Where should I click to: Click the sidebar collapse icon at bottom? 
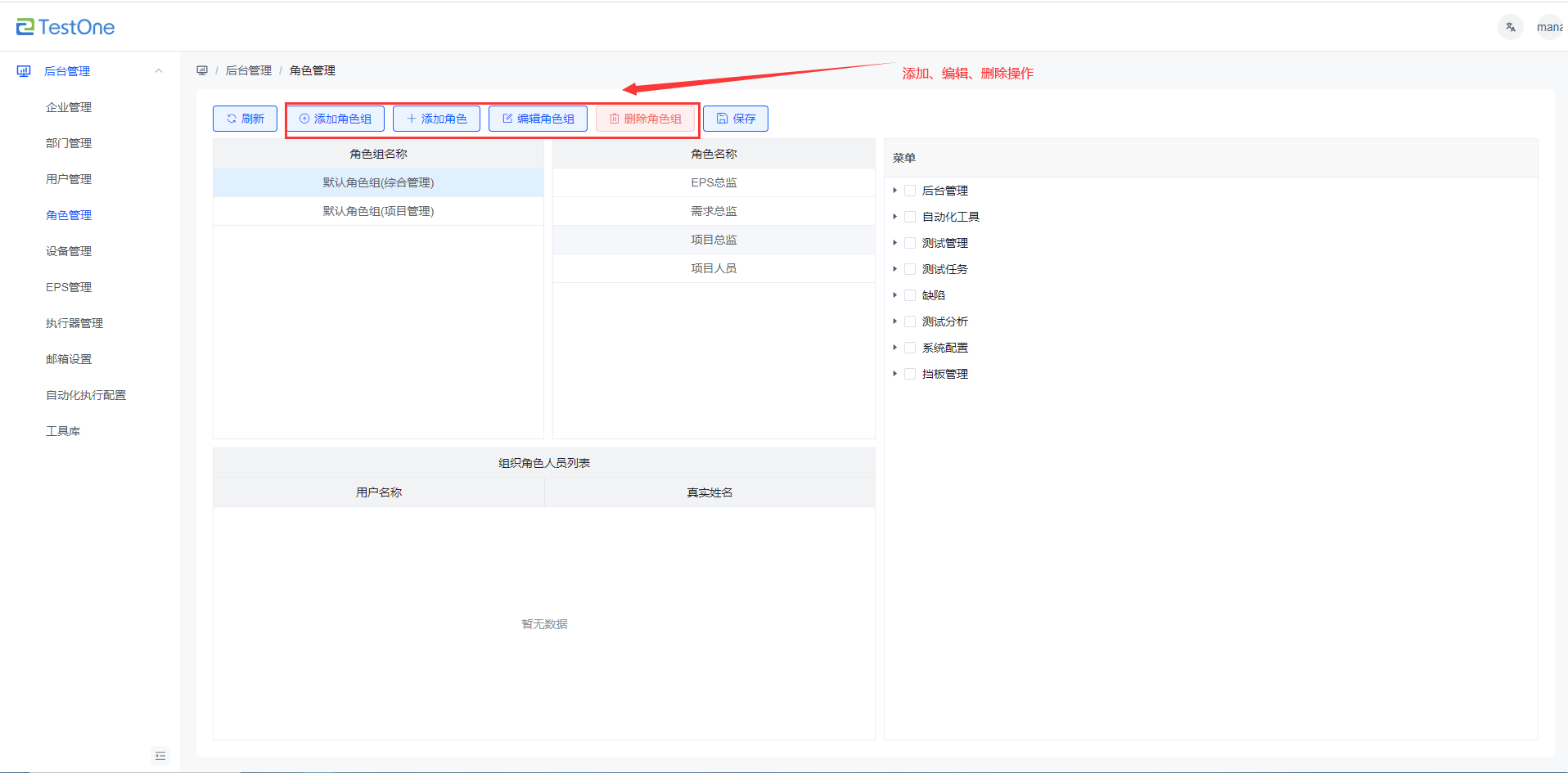(x=160, y=756)
